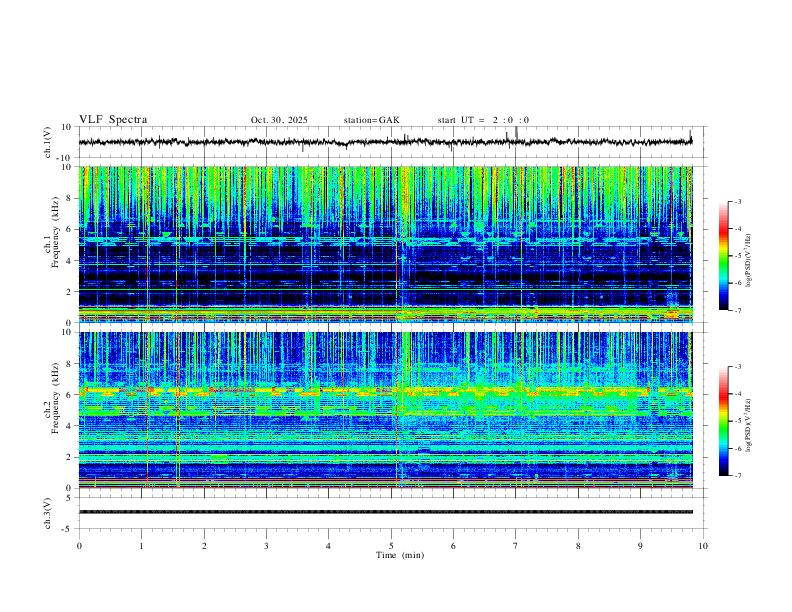Click inside the ch.2 spectrogram panel
This screenshot has width=792, height=612.
pos(385,410)
